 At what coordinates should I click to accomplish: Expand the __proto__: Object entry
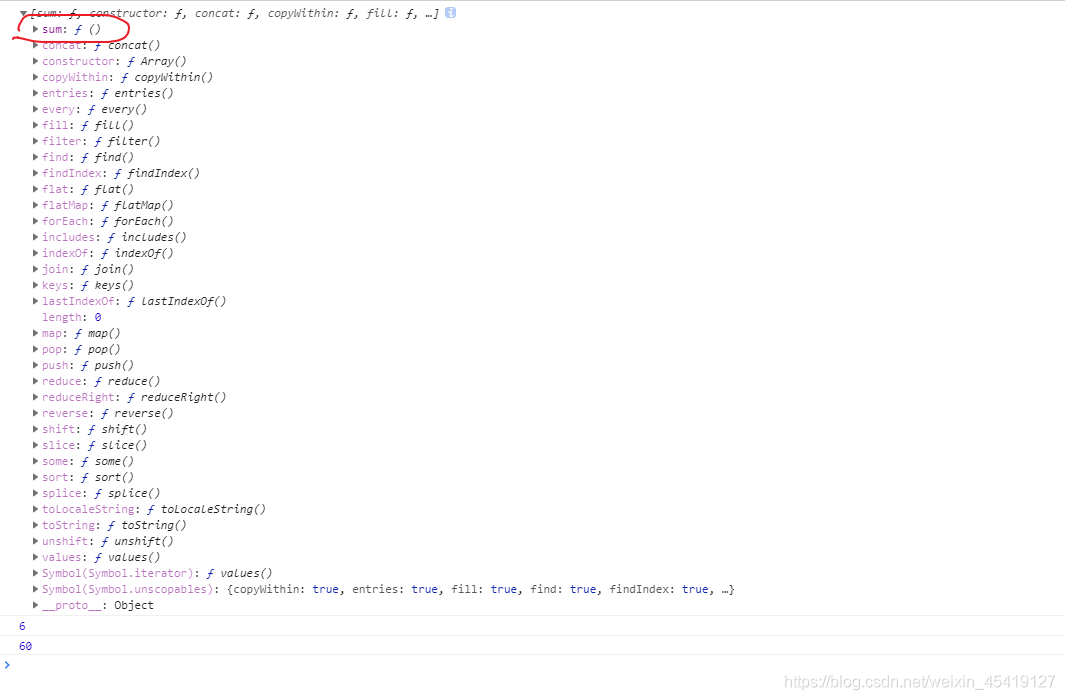coord(35,605)
